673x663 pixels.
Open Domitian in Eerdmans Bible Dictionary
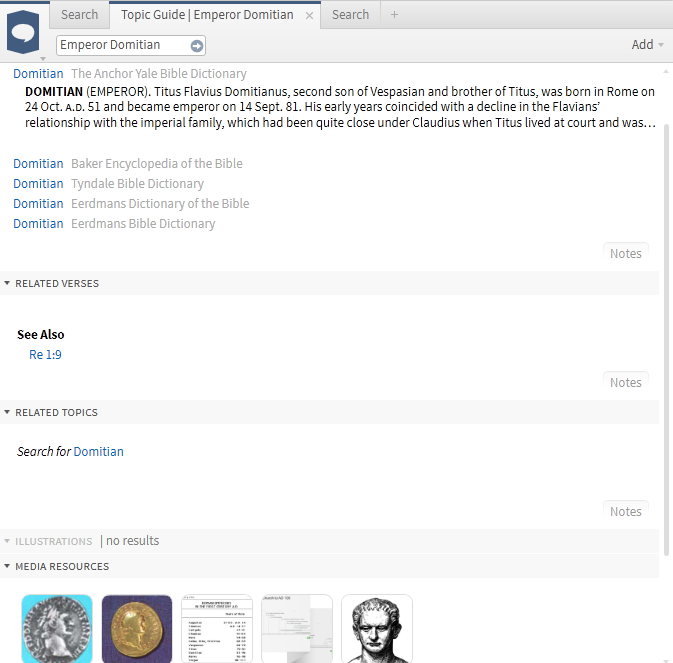coord(38,224)
